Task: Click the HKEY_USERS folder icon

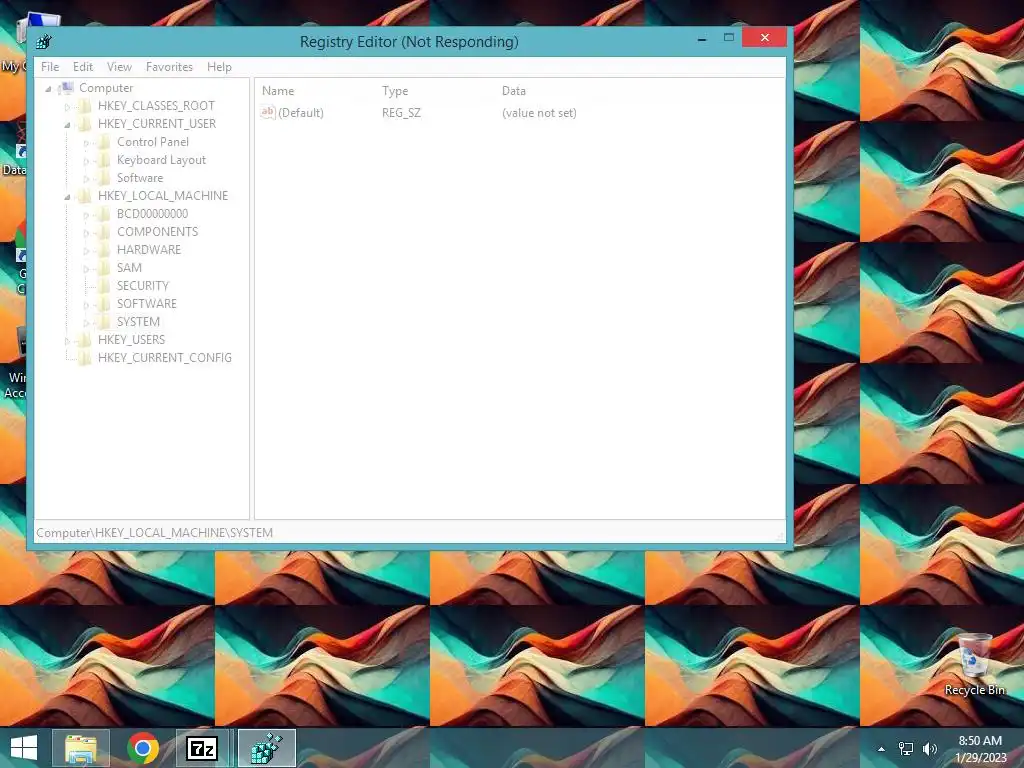Action: pos(84,340)
